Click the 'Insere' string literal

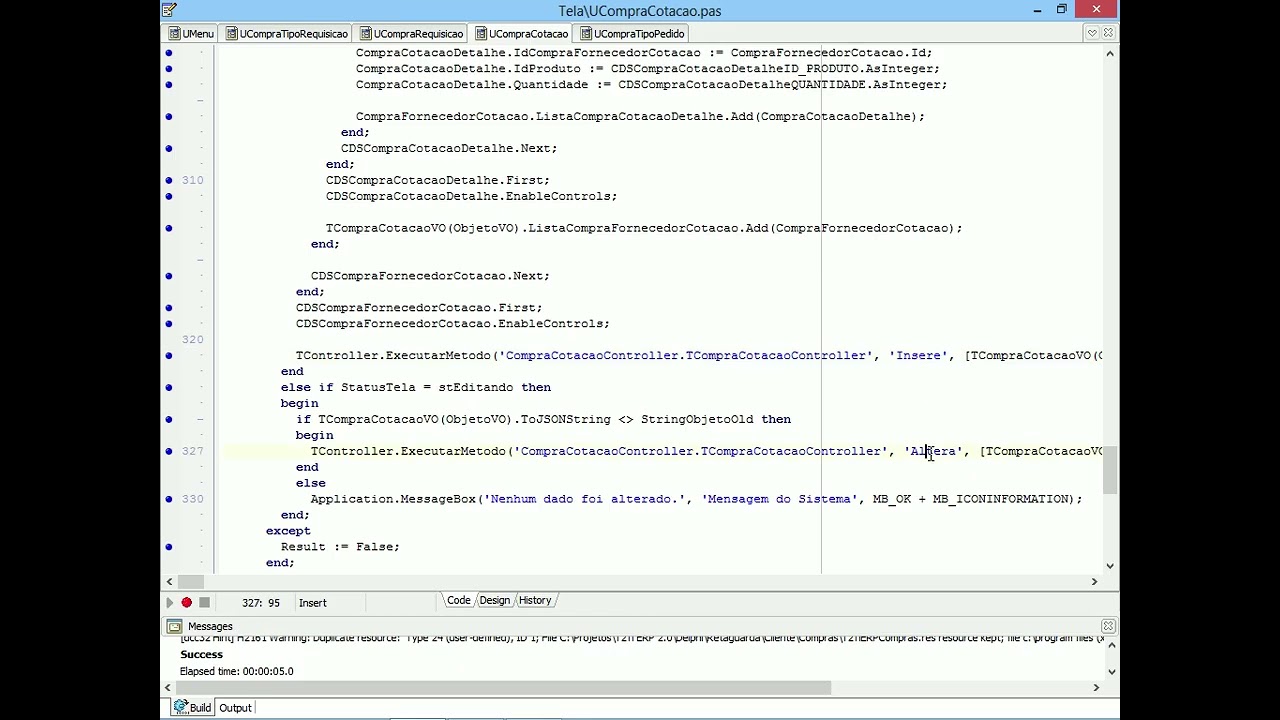(918, 355)
